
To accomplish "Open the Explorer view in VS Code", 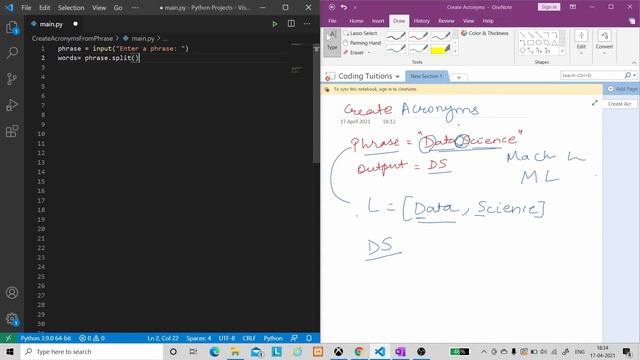I will [12, 27].
